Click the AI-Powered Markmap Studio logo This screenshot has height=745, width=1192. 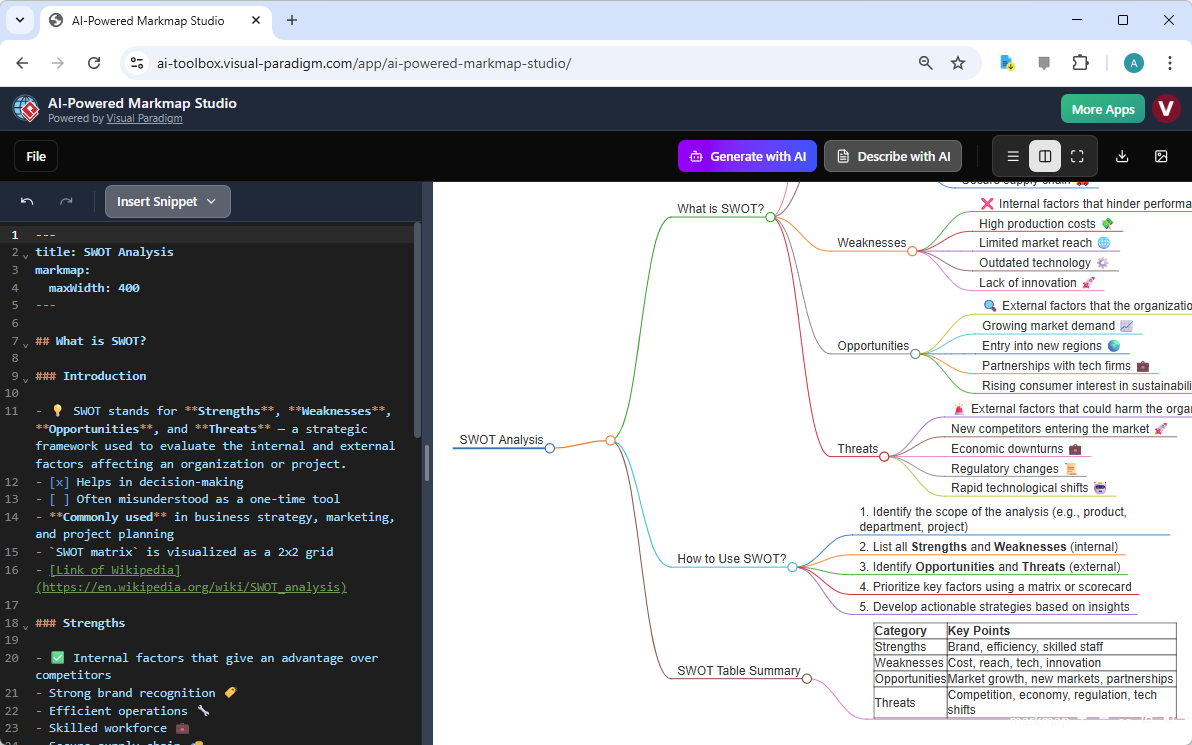click(25, 108)
